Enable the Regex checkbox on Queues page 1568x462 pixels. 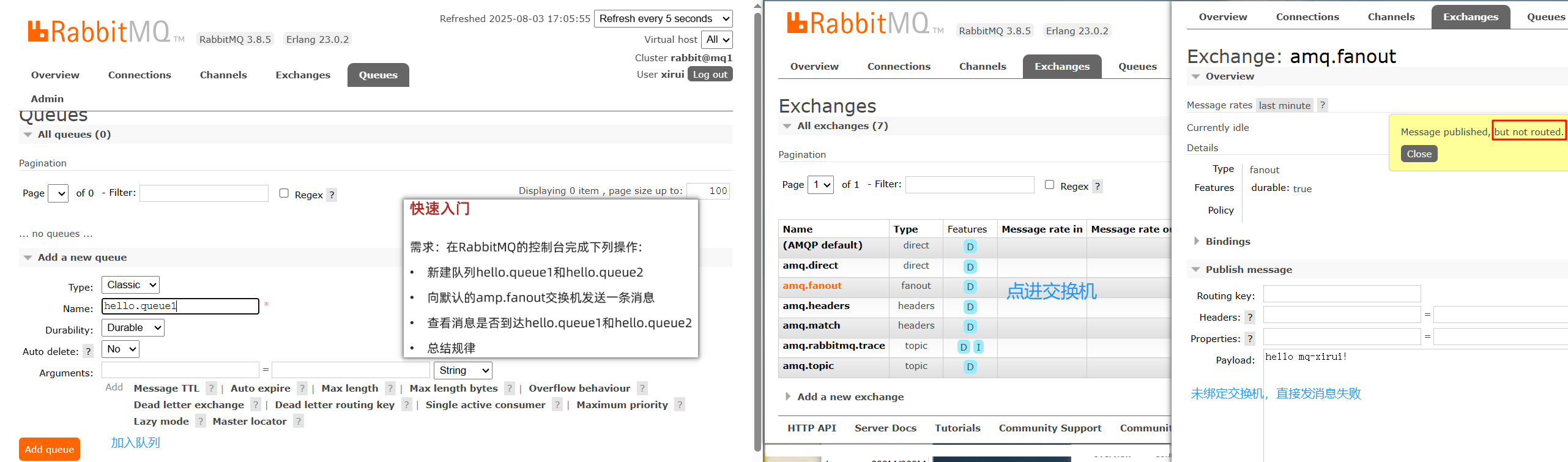(284, 193)
